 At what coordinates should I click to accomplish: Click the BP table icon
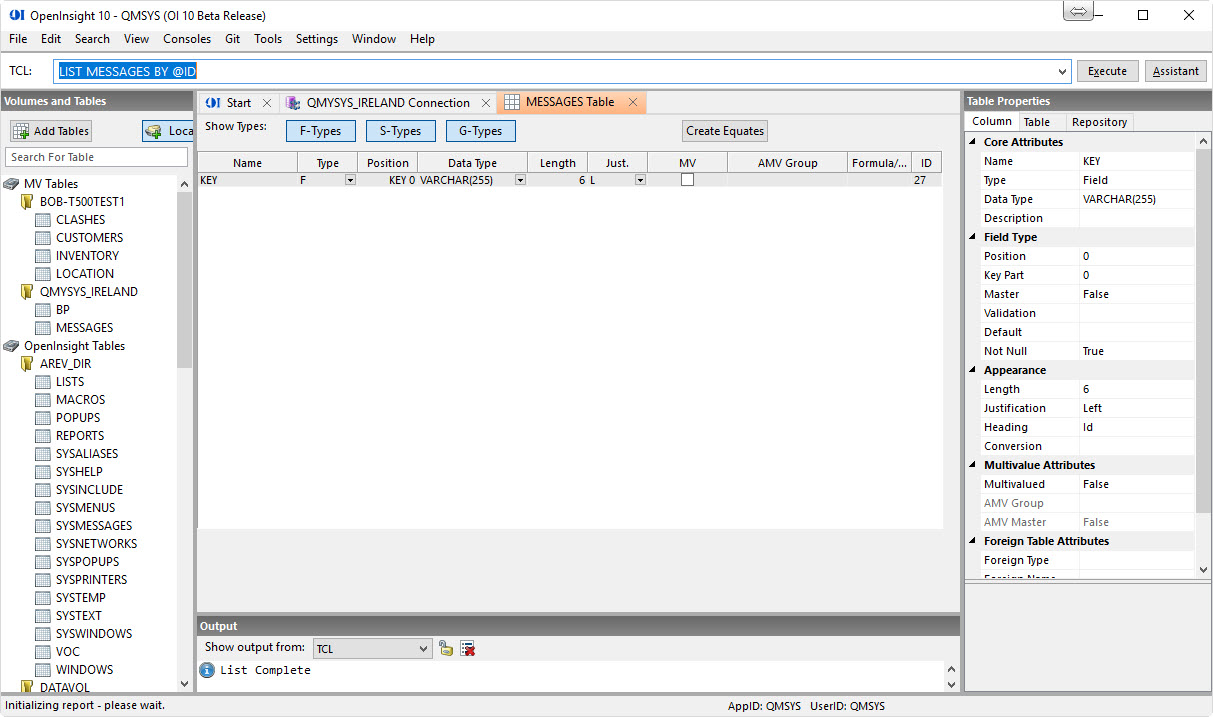tap(43, 310)
